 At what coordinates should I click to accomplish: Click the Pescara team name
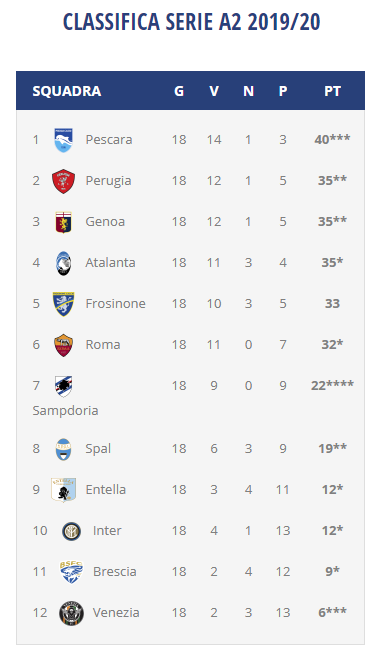click(109, 140)
